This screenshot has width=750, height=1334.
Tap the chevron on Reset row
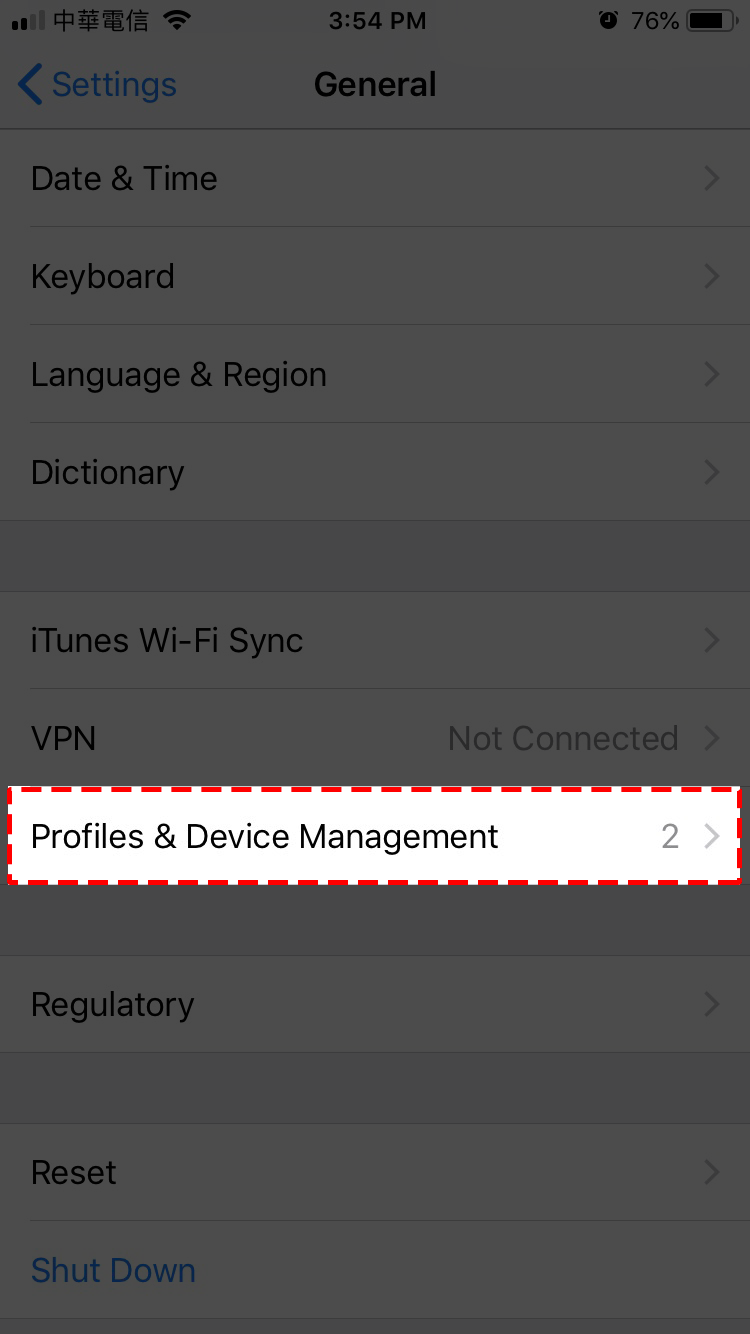712,1172
